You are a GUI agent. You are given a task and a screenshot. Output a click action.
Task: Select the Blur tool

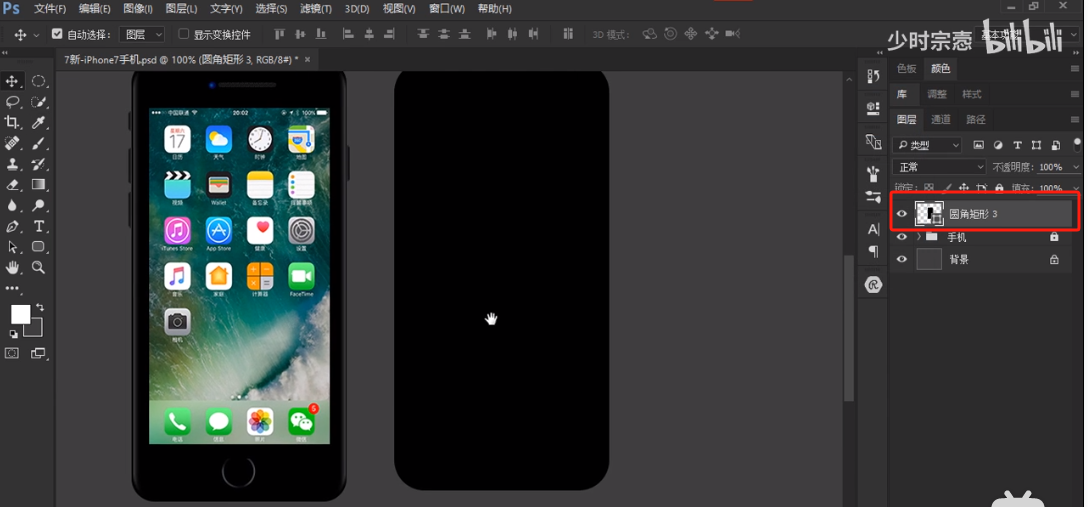click(12, 205)
